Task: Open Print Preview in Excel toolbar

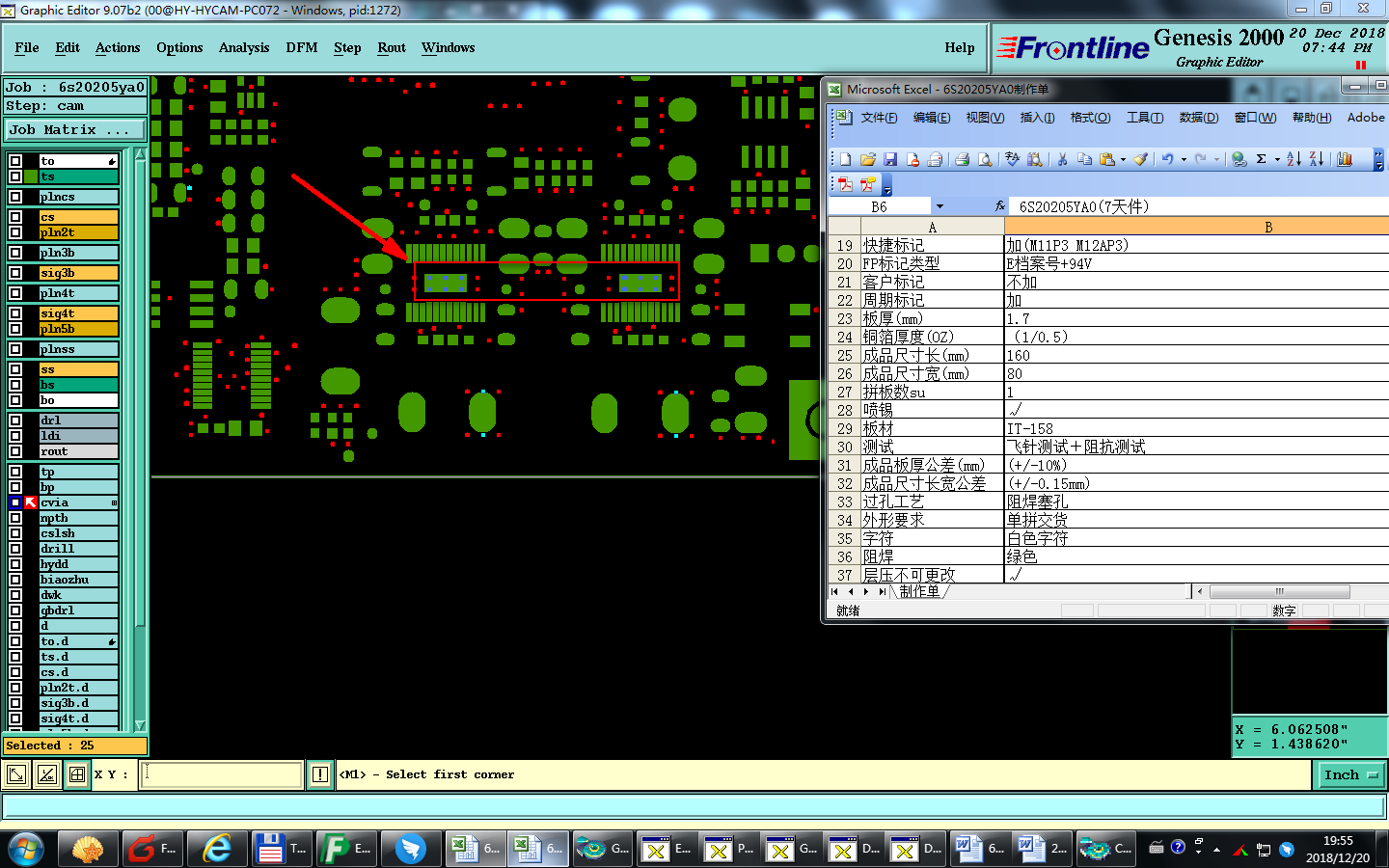Action: coord(985,159)
